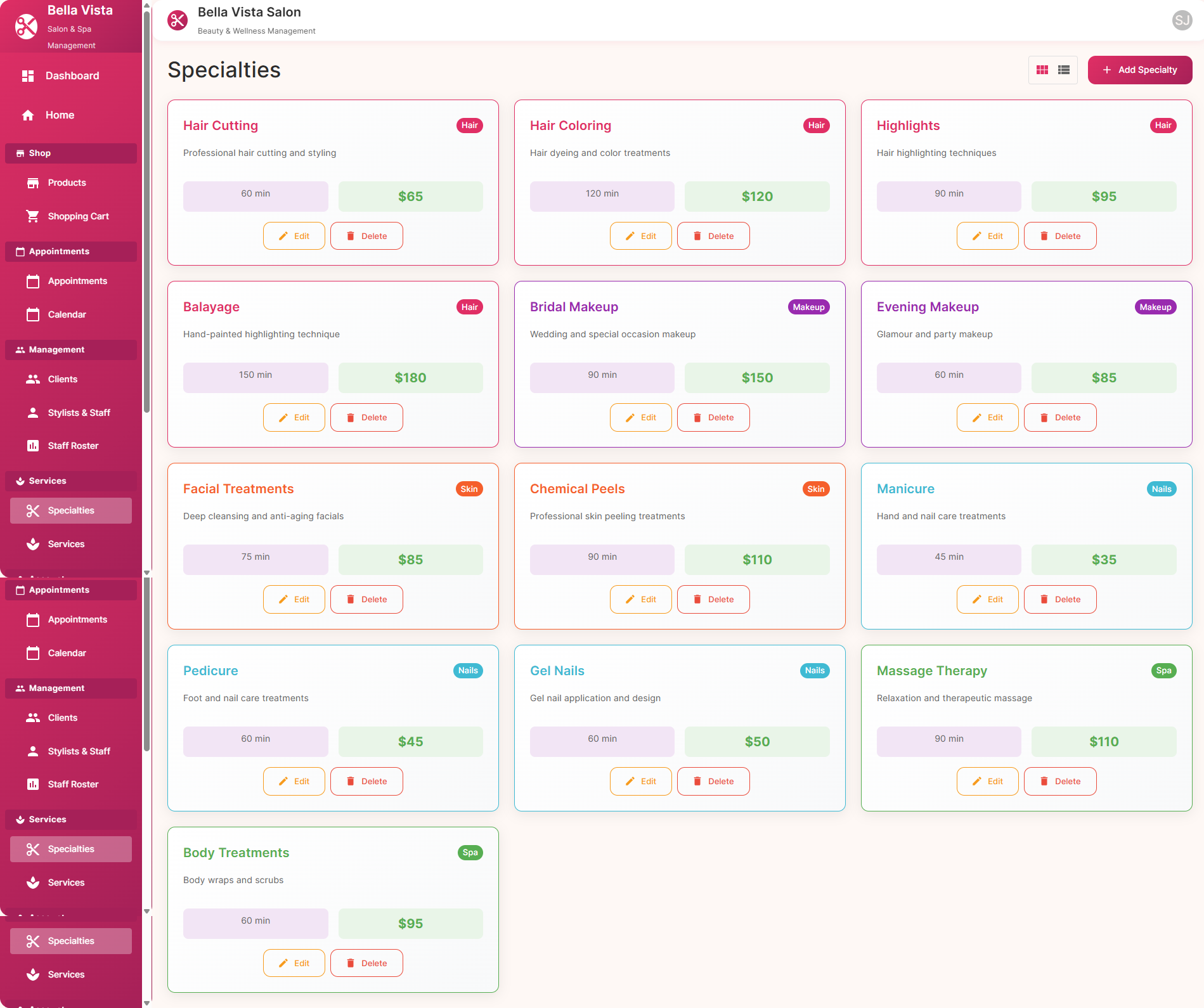This screenshot has width=1204, height=1008.
Task: Click the Spa badge on Massage Therapy card
Action: (1163, 671)
